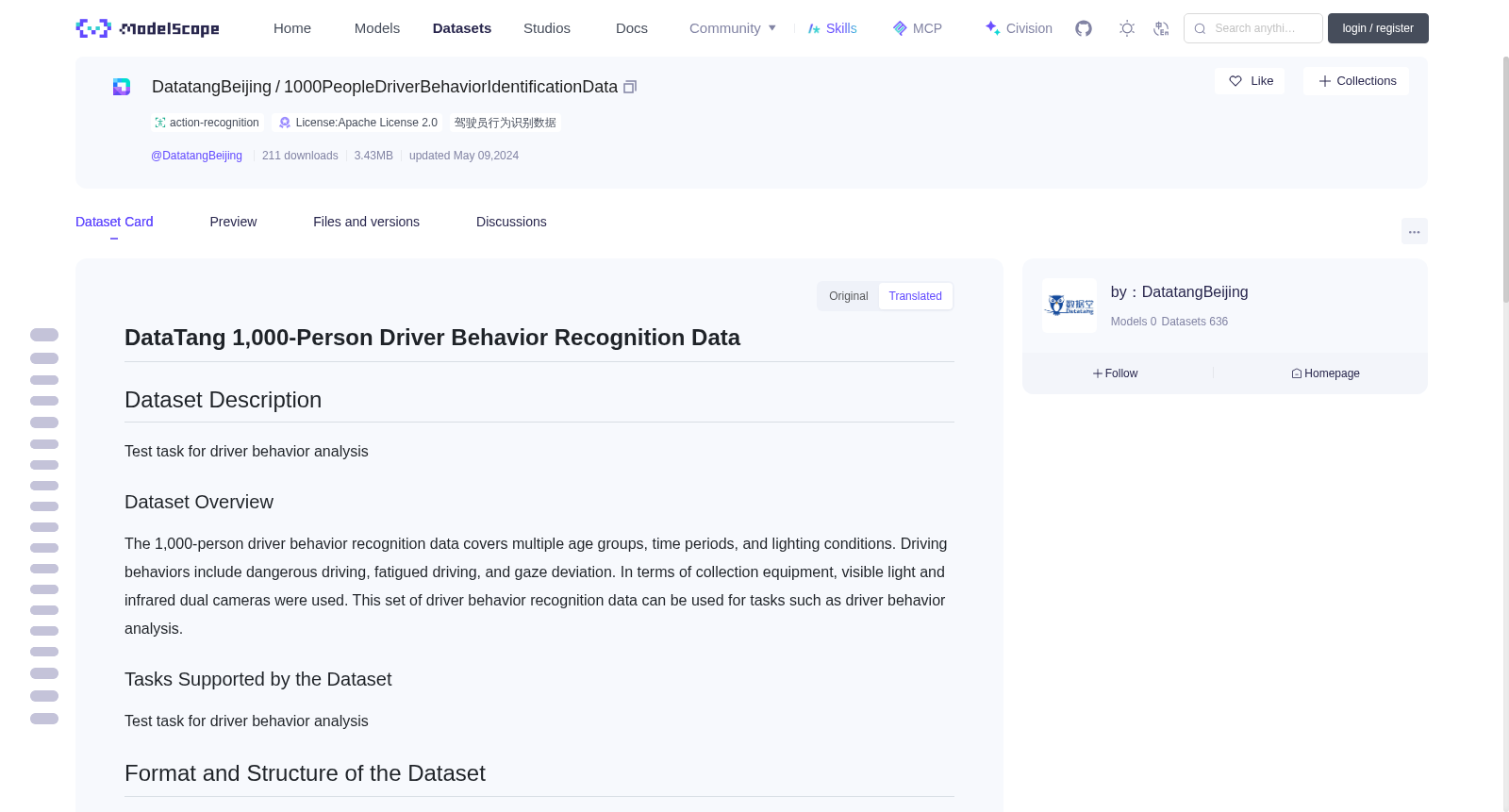Open the GitHub icon link

coord(1084,28)
